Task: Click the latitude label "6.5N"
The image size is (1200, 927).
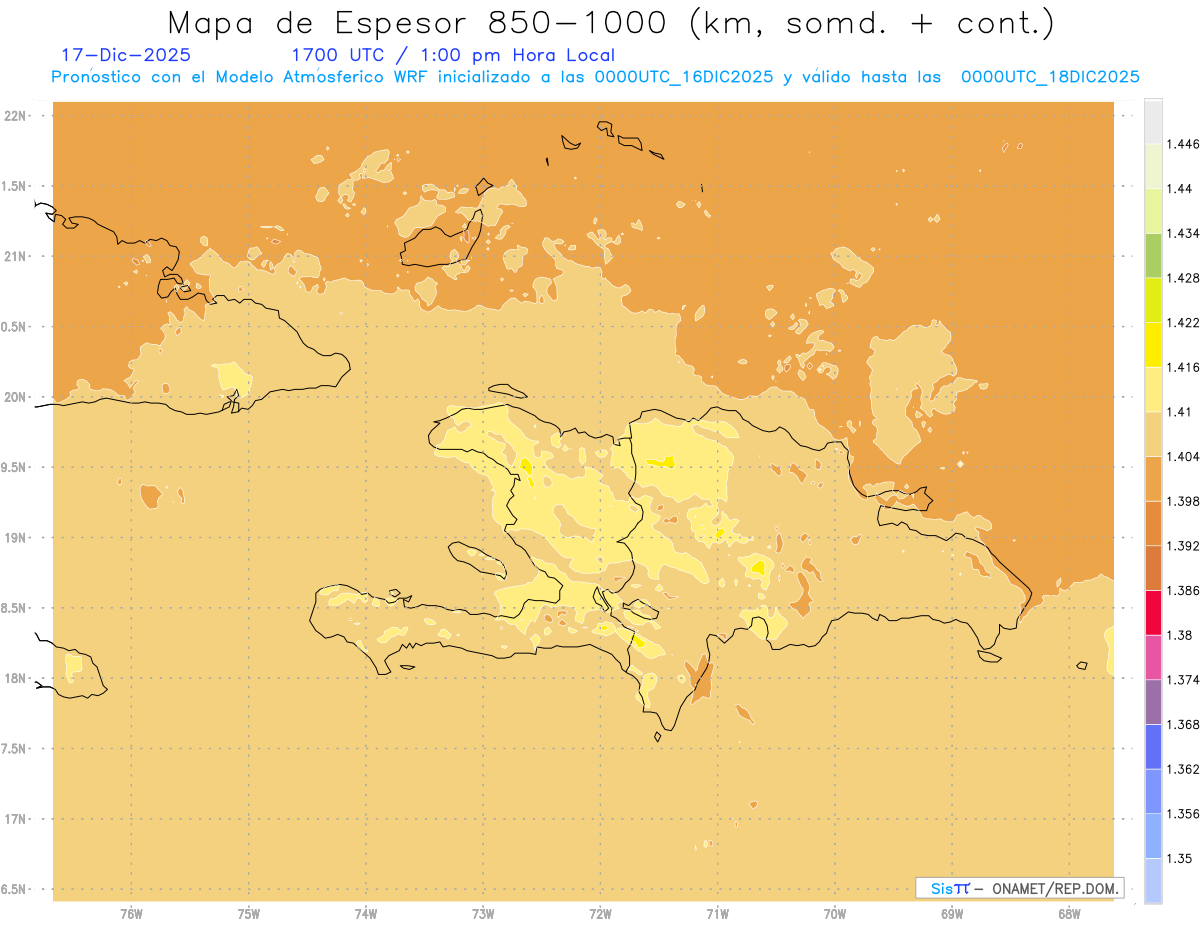Action: coord(15,890)
